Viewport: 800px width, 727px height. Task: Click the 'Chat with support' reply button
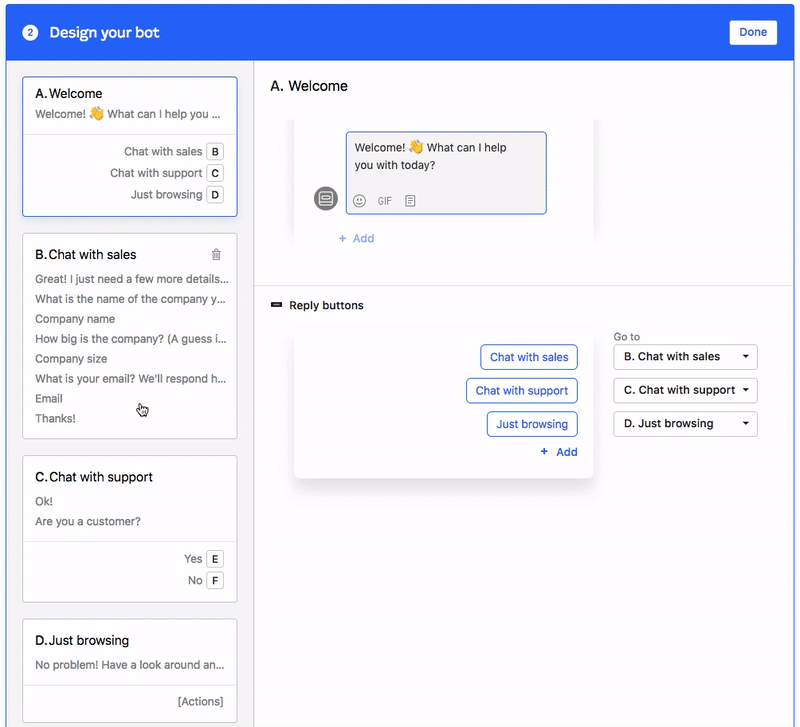[x=522, y=391]
